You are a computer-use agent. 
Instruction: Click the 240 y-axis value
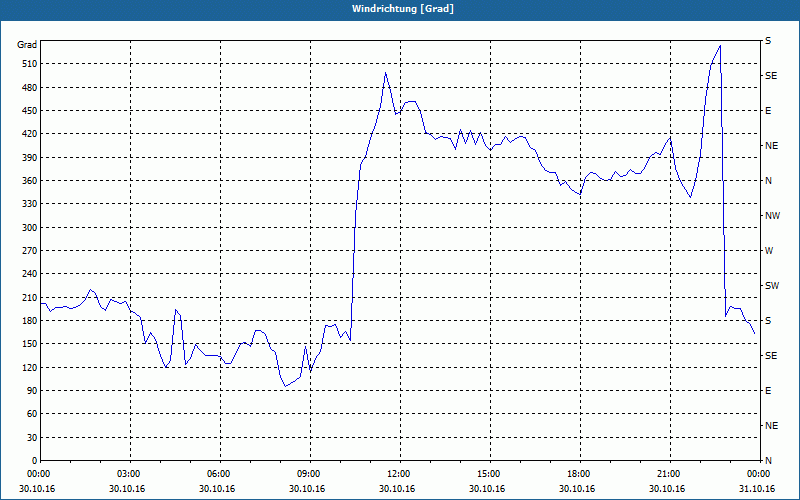(x=30, y=274)
